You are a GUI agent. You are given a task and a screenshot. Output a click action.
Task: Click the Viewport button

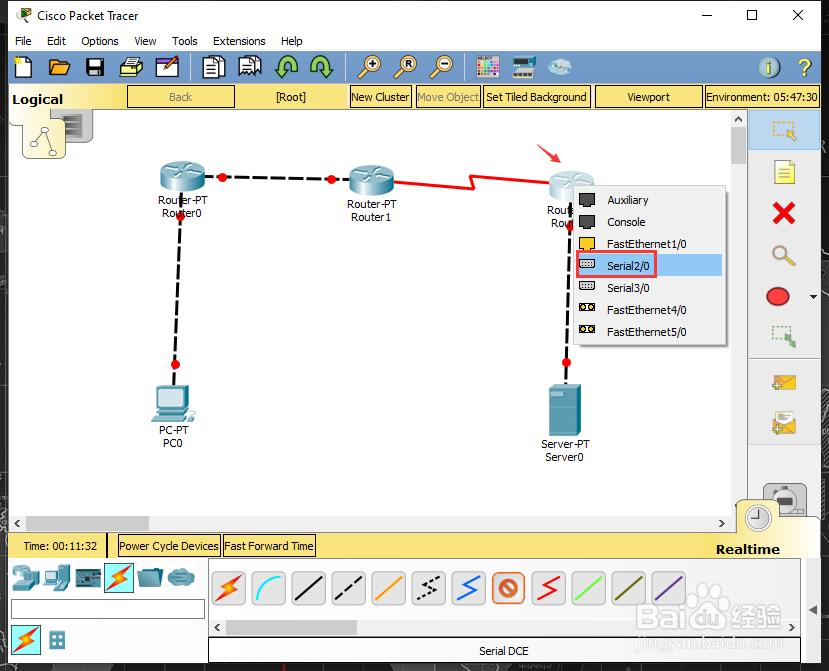(x=648, y=97)
